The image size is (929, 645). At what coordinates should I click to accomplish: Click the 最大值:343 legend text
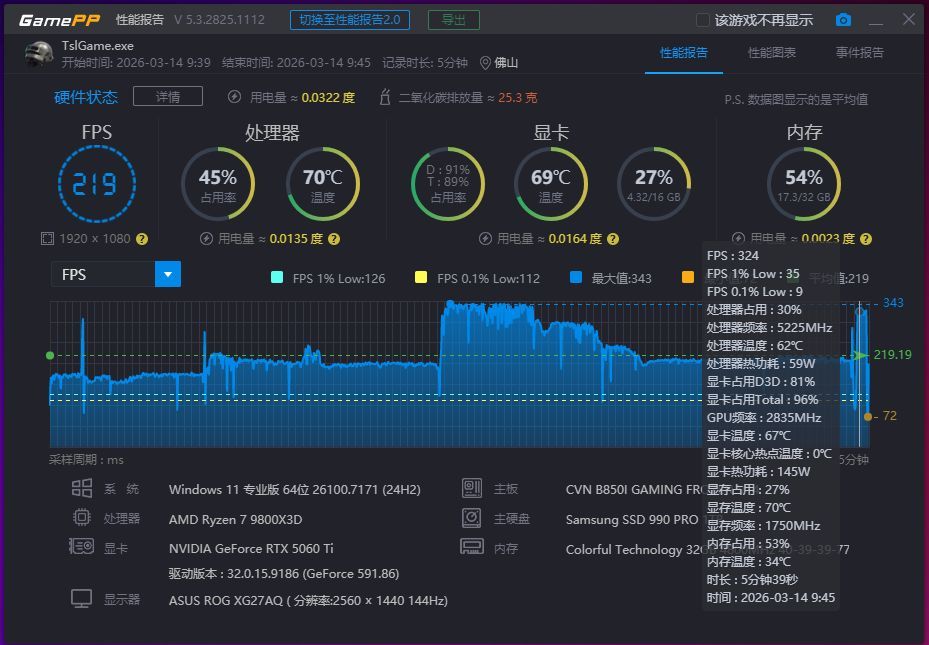[622, 278]
